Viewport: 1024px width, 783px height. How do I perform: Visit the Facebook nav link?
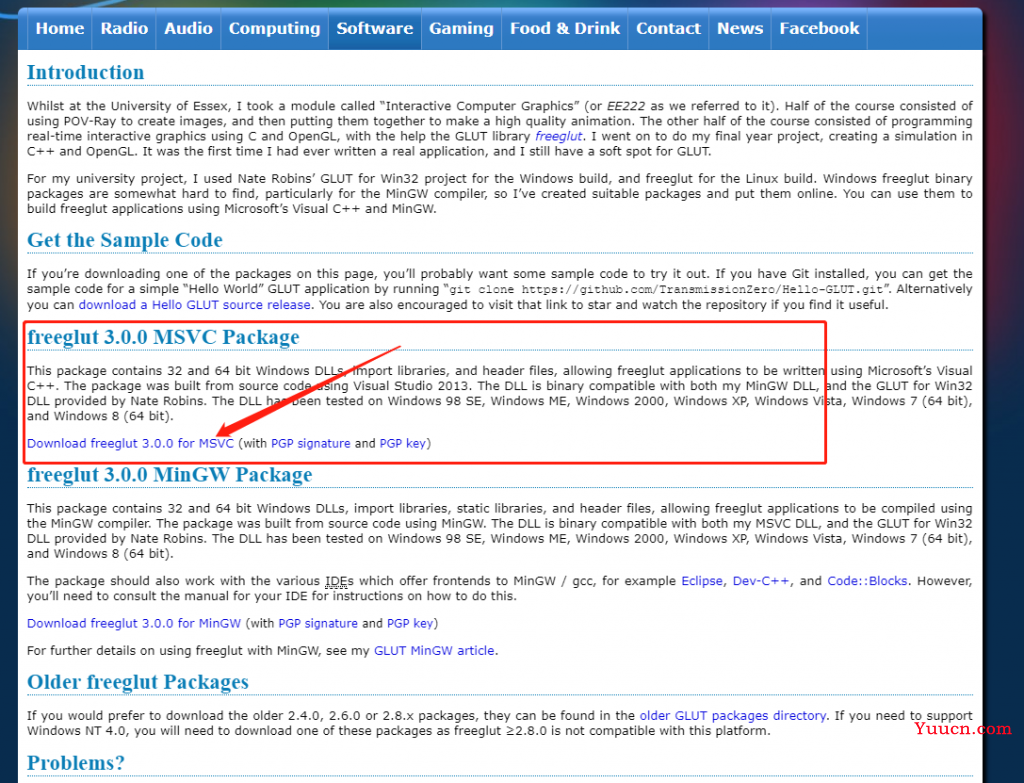point(819,29)
